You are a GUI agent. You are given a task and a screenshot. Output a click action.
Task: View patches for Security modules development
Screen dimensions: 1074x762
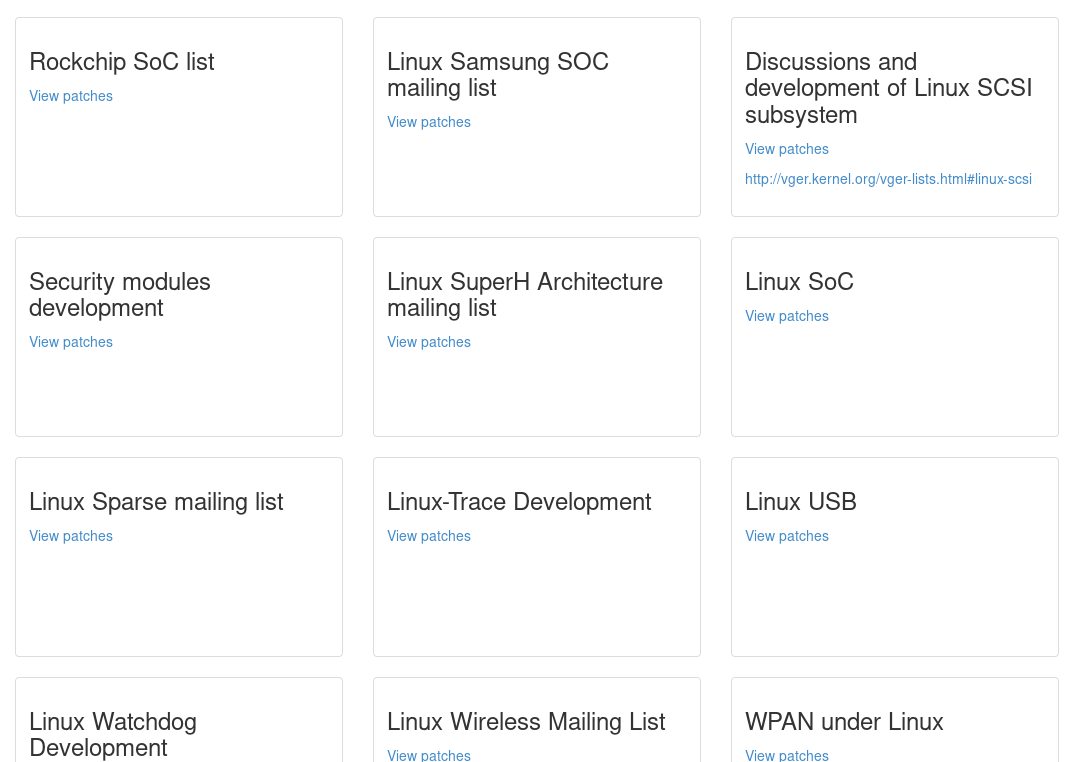[x=71, y=342]
